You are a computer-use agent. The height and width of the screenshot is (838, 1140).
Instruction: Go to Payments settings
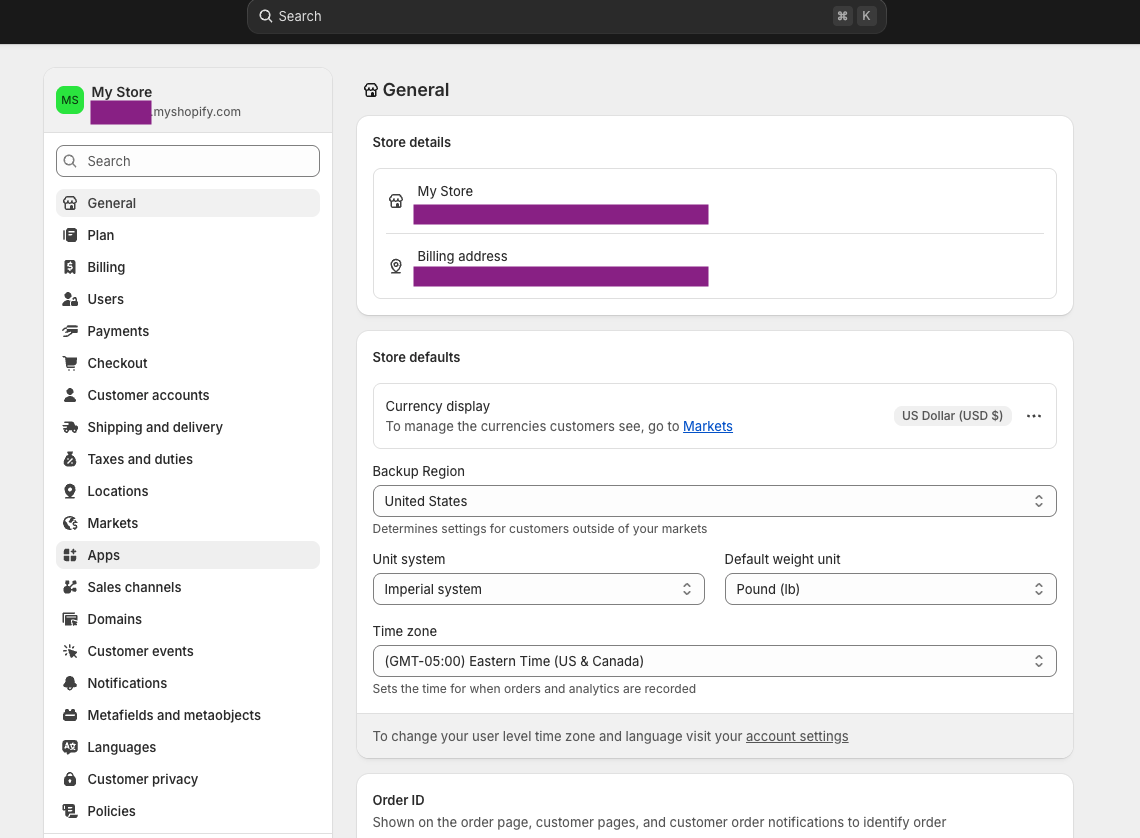coord(118,331)
